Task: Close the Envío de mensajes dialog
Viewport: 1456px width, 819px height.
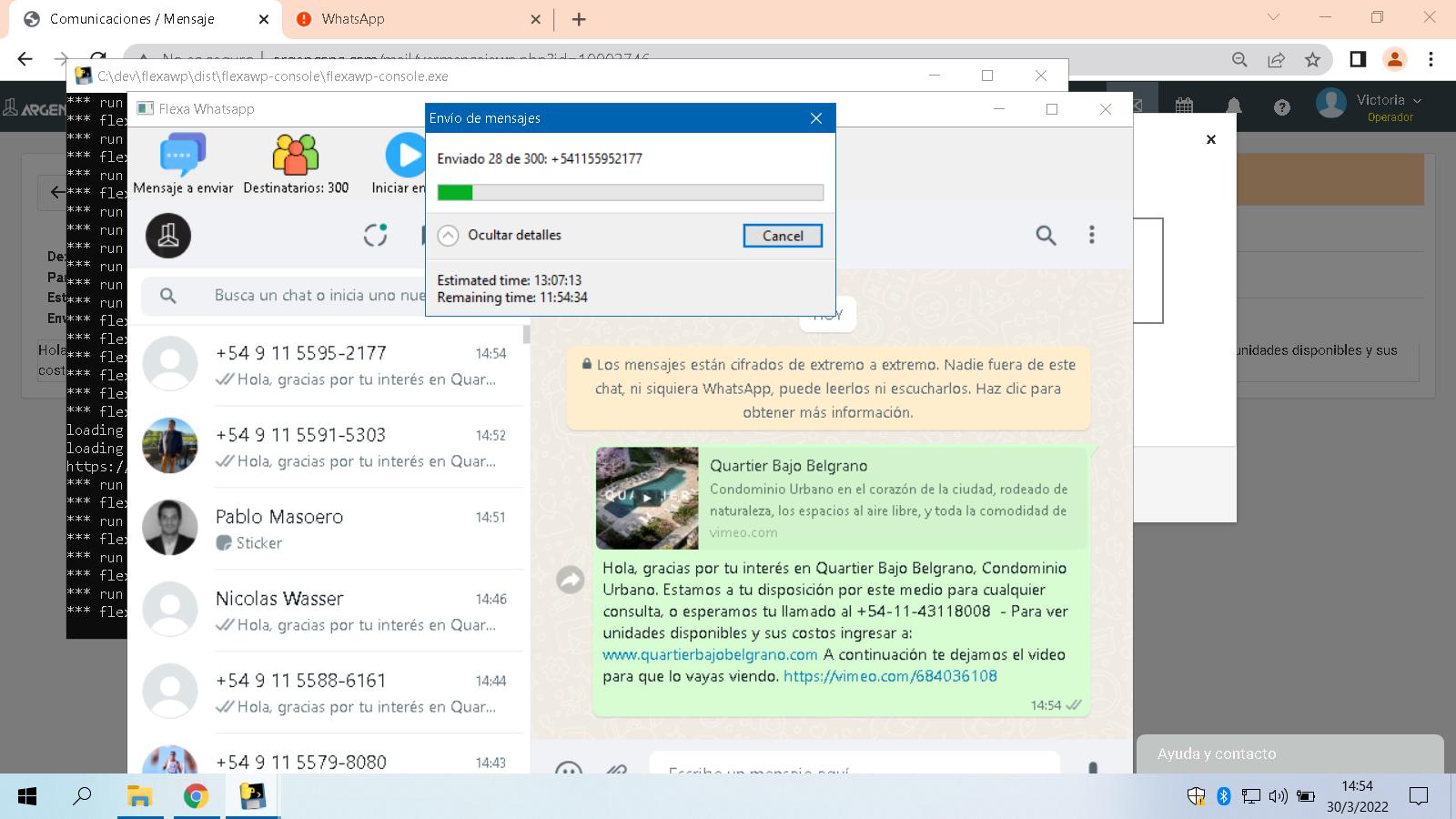Action: 816,118
